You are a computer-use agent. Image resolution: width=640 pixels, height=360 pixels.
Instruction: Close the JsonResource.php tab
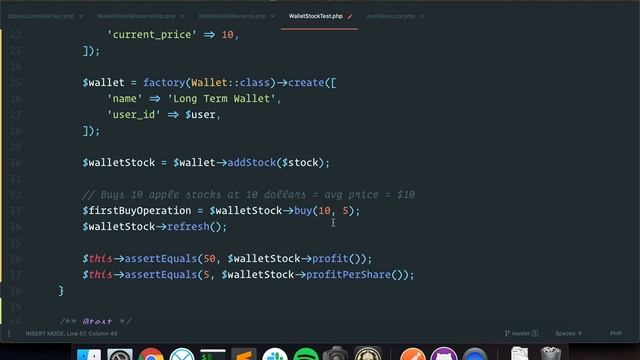pos(422,16)
